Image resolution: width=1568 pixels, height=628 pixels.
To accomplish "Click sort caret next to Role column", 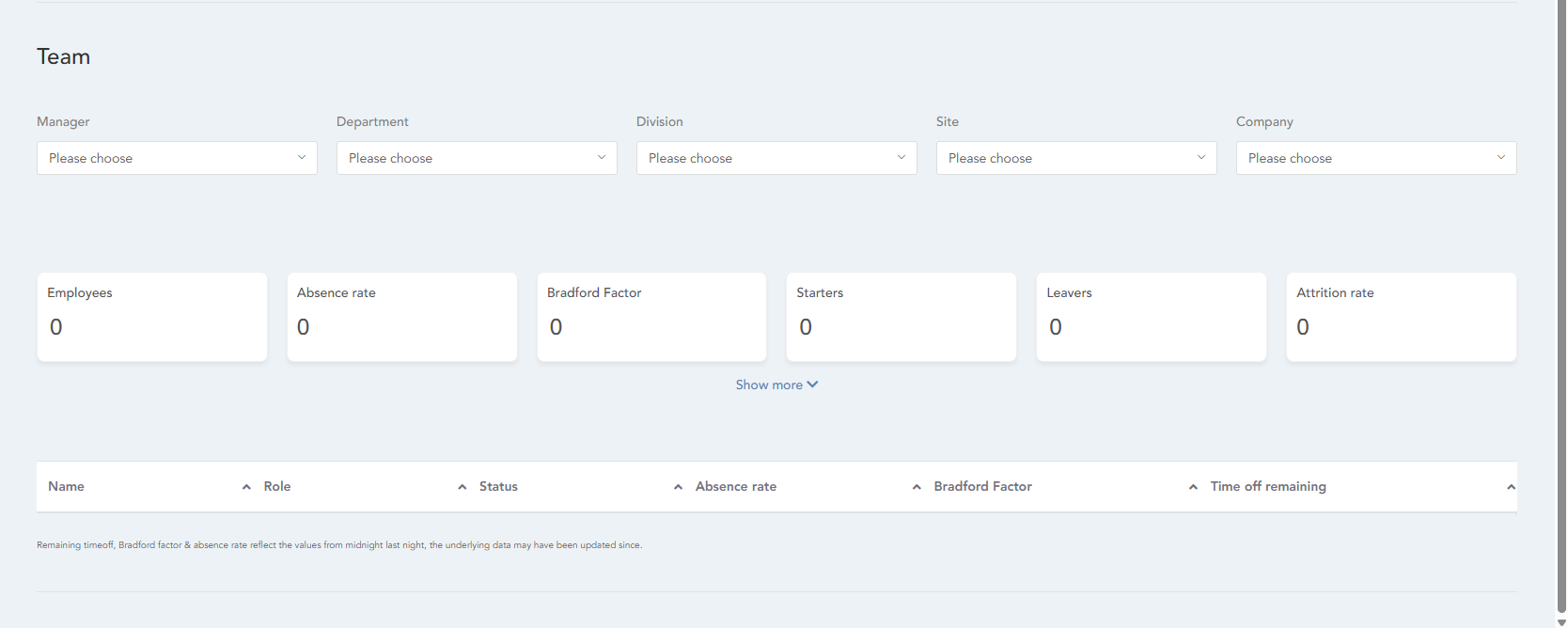I will coord(462,487).
